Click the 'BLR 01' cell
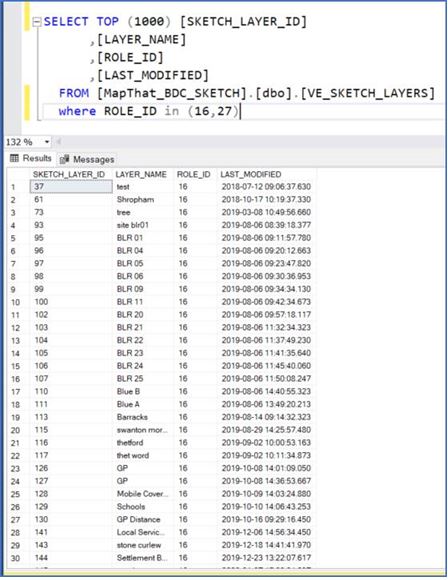 tap(143, 238)
